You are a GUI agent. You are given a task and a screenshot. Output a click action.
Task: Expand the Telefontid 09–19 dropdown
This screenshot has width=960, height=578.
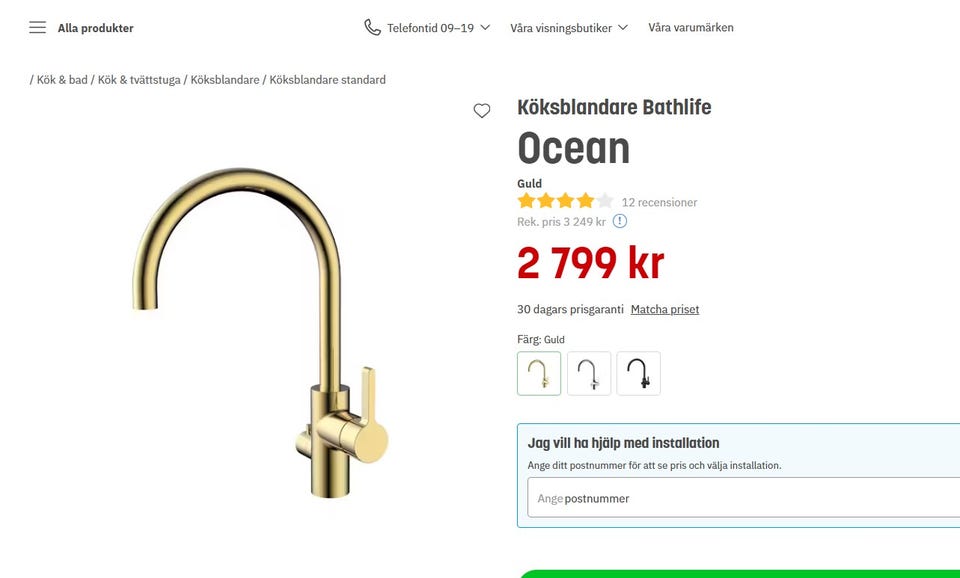(x=438, y=28)
